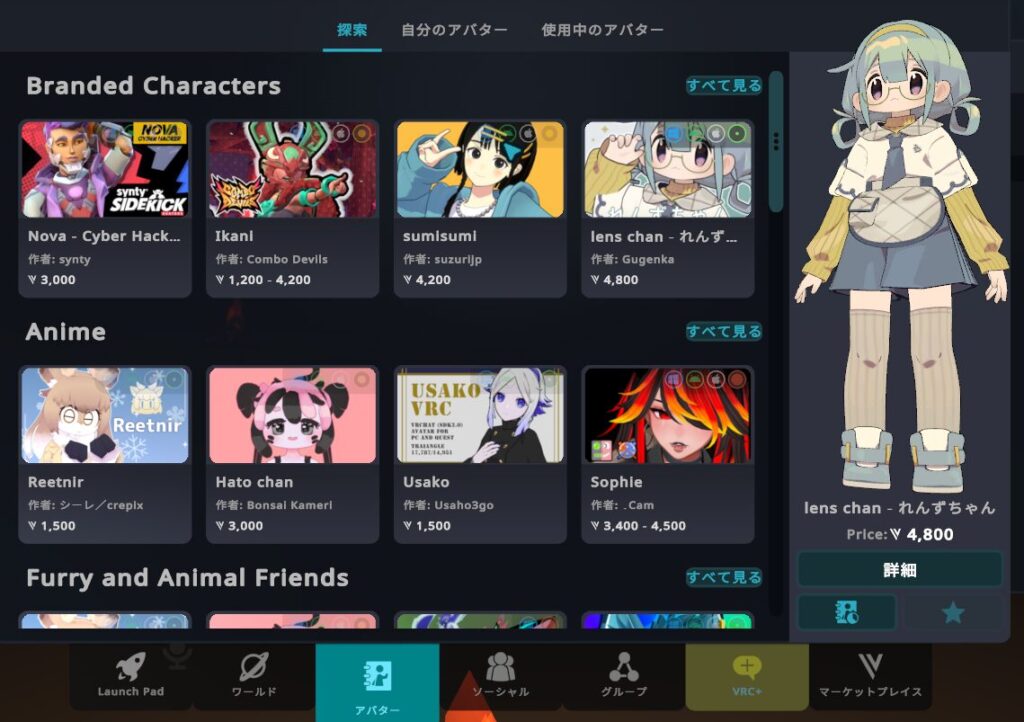This screenshot has height=722, width=1024.
Task: Open the ソーシャル people icon
Action: [x=500, y=667]
